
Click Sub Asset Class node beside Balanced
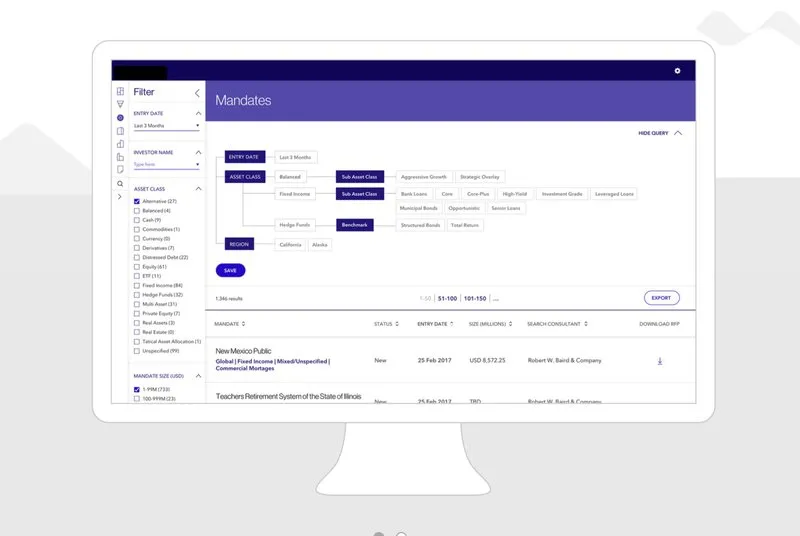360,177
